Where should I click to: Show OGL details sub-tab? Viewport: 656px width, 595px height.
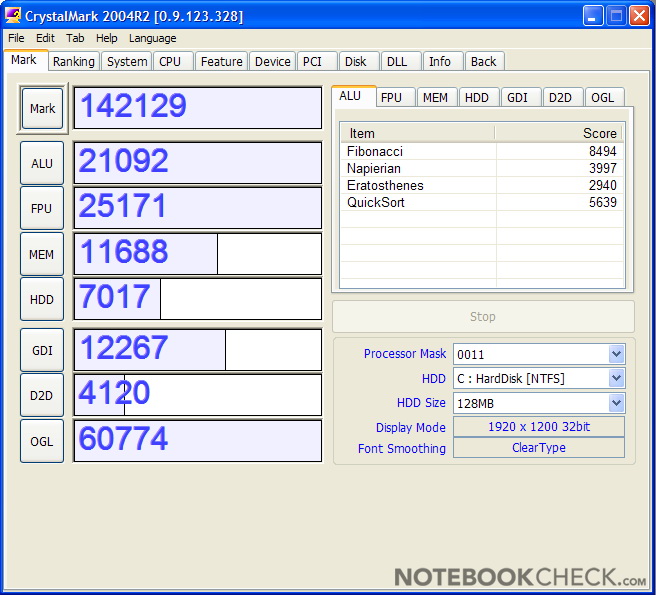coord(605,97)
